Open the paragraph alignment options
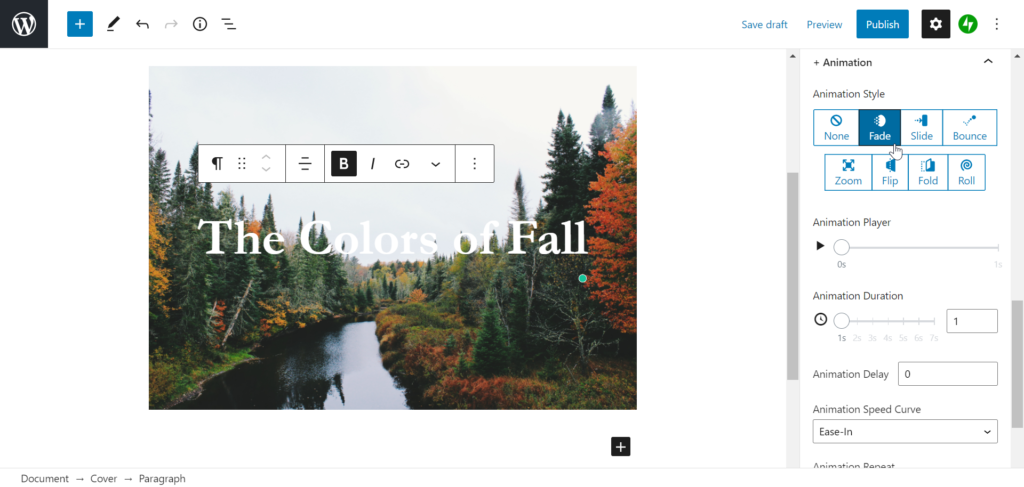Screen dimensions: 1024x487 point(305,164)
